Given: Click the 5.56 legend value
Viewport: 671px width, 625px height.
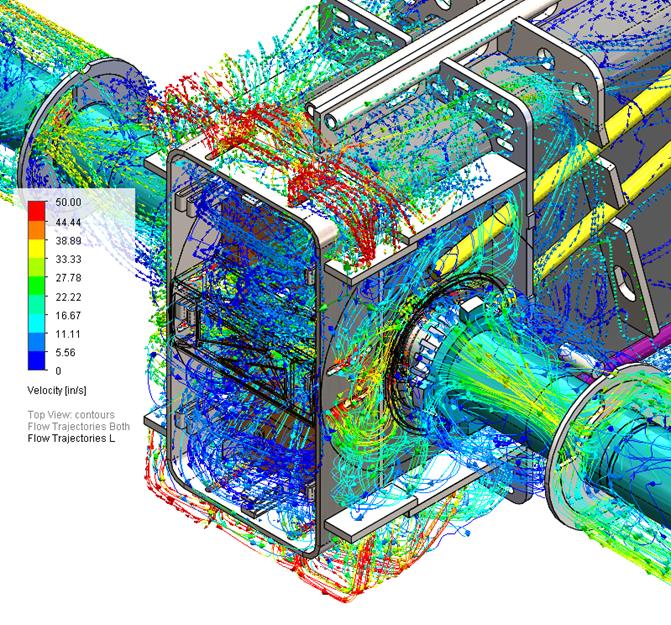Looking at the screenshot, I should click(x=65, y=352).
